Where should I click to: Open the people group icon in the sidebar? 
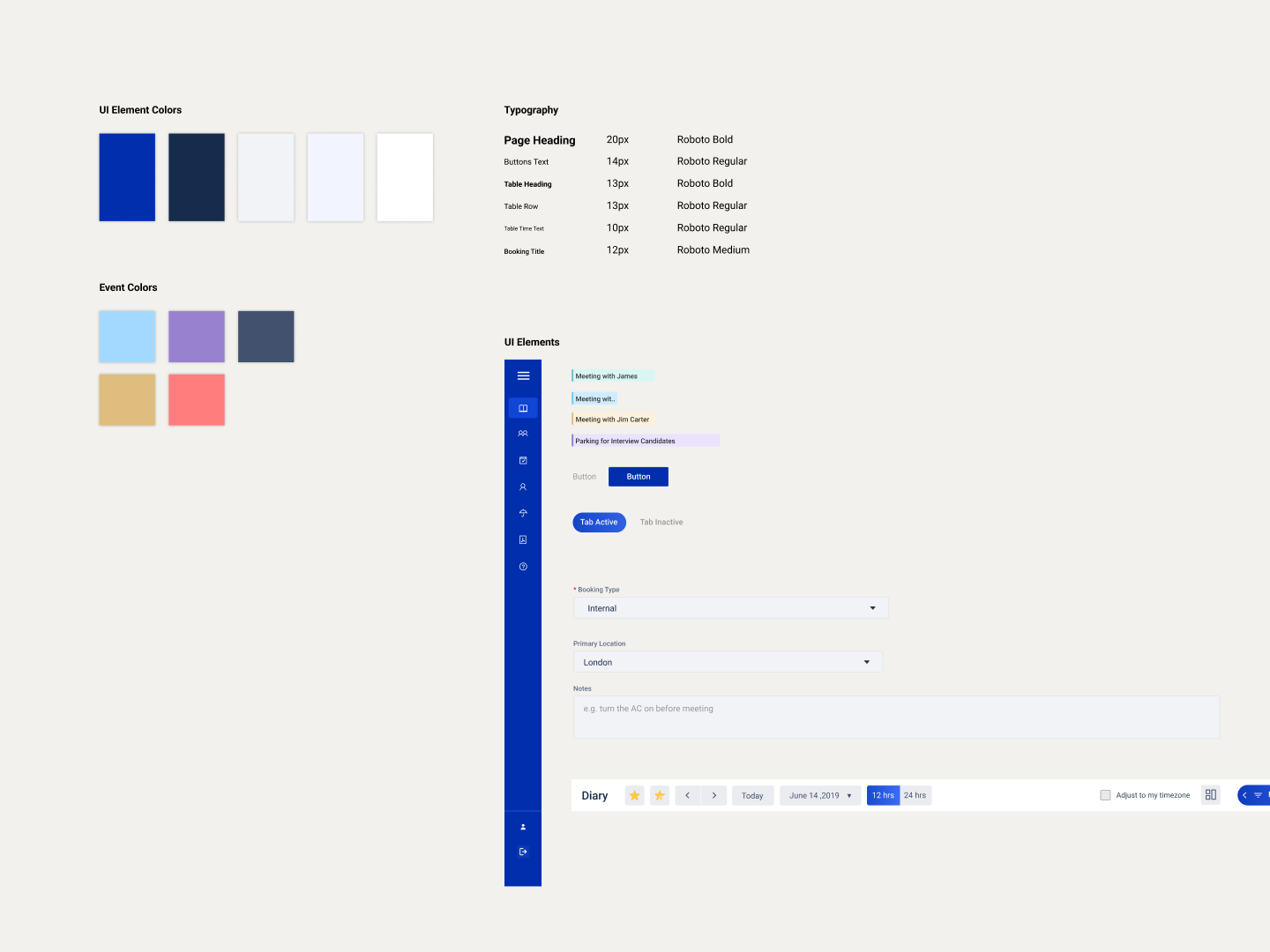tap(523, 434)
